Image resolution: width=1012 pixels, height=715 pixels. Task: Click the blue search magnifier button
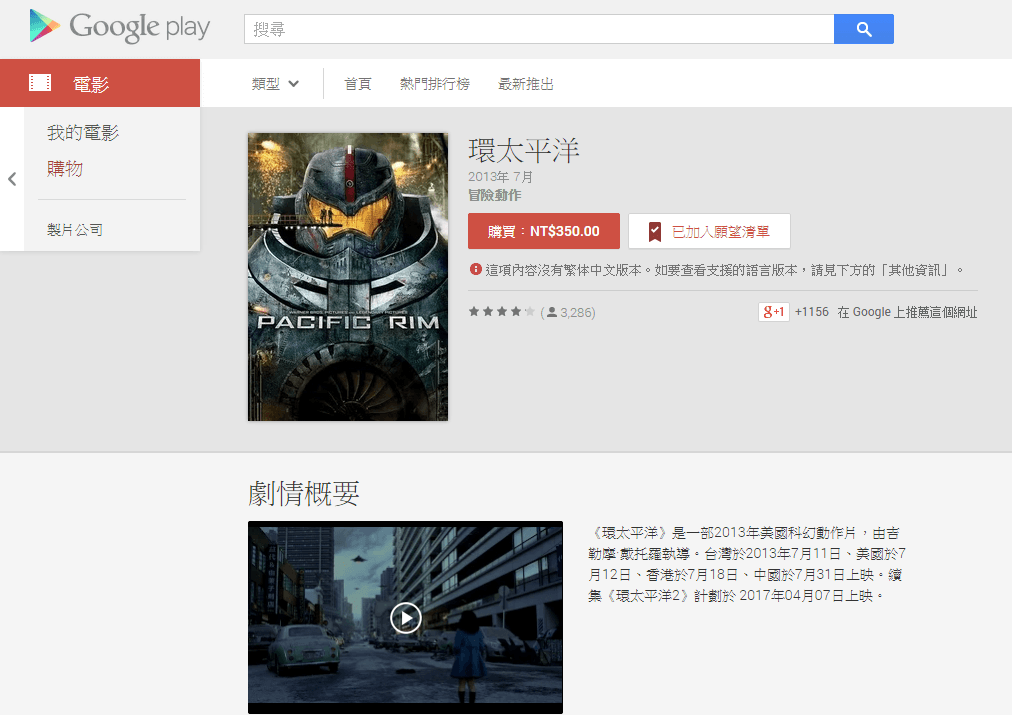[x=864, y=29]
